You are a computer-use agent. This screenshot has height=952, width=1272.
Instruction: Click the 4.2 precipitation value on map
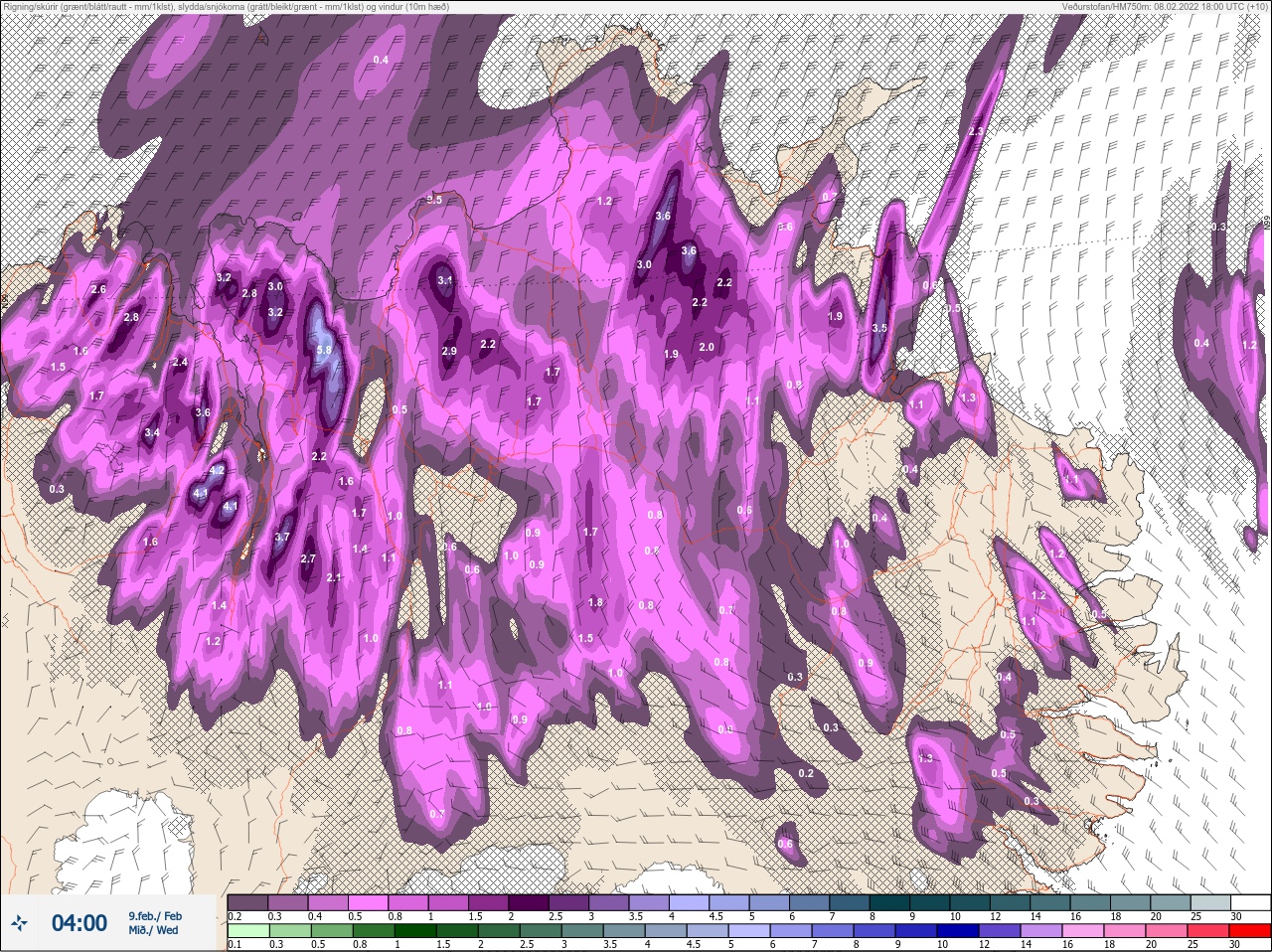pos(217,470)
